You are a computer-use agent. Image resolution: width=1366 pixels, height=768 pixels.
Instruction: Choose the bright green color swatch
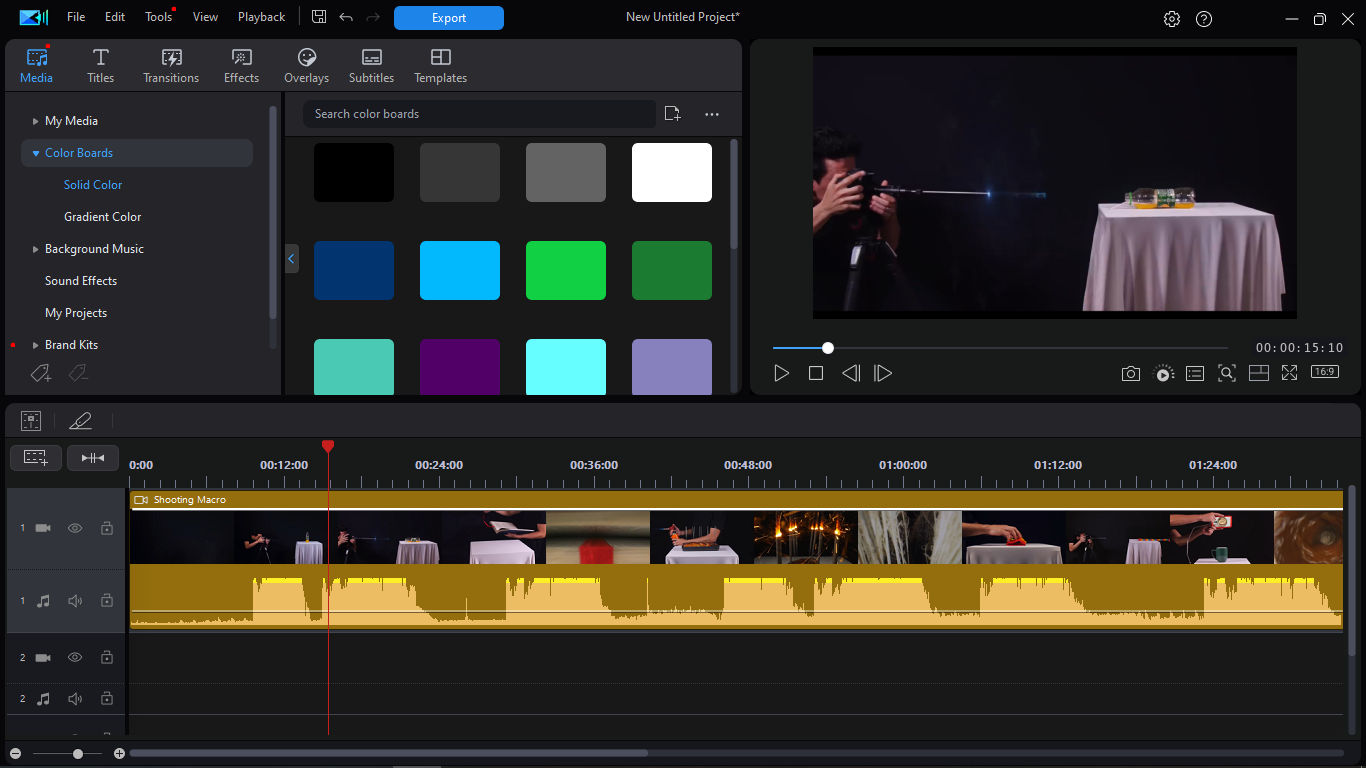(x=566, y=270)
